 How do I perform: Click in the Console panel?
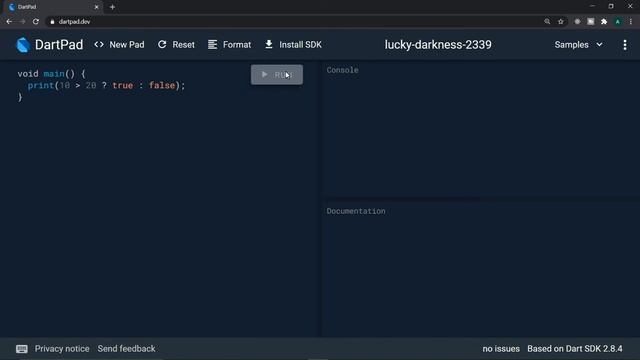pos(481,131)
